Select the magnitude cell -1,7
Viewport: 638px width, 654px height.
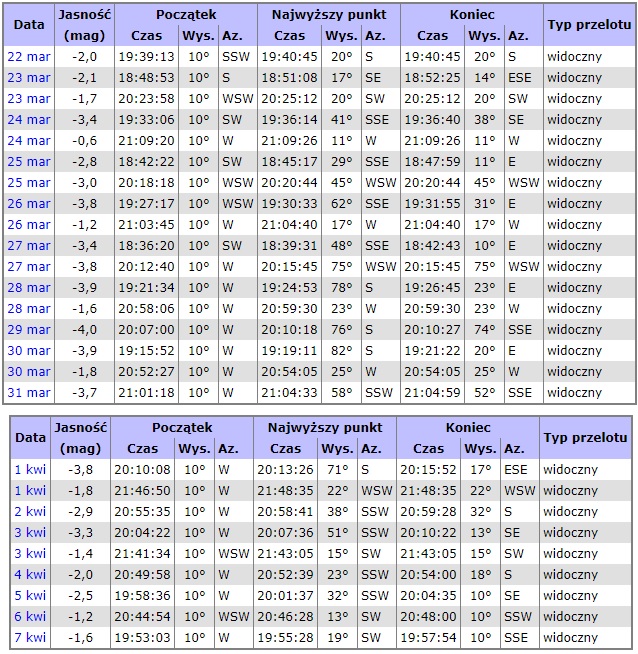[84, 98]
